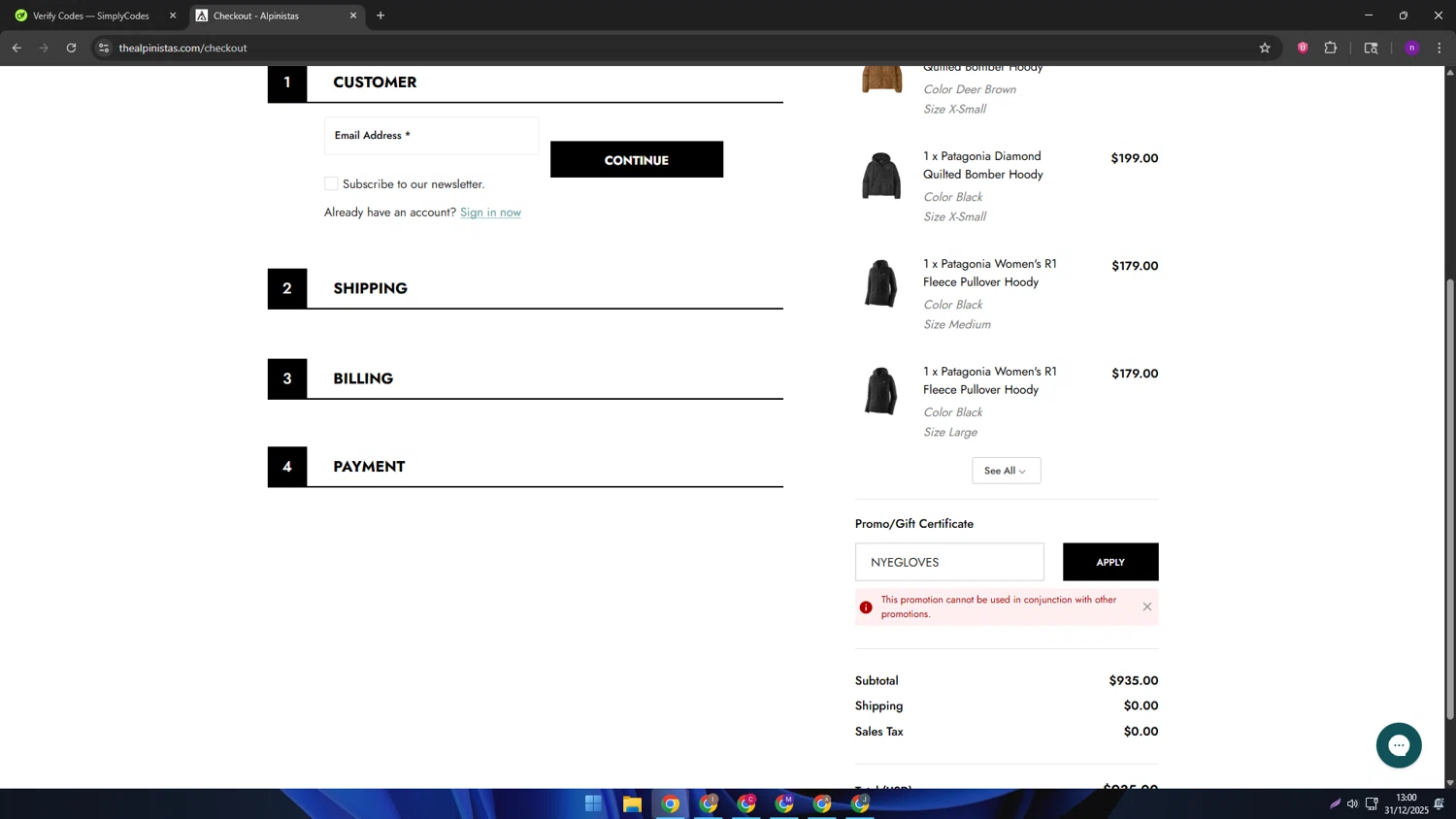This screenshot has height=819, width=1456.
Task: Open the Shipping step header
Action: pyautogui.click(x=525, y=288)
